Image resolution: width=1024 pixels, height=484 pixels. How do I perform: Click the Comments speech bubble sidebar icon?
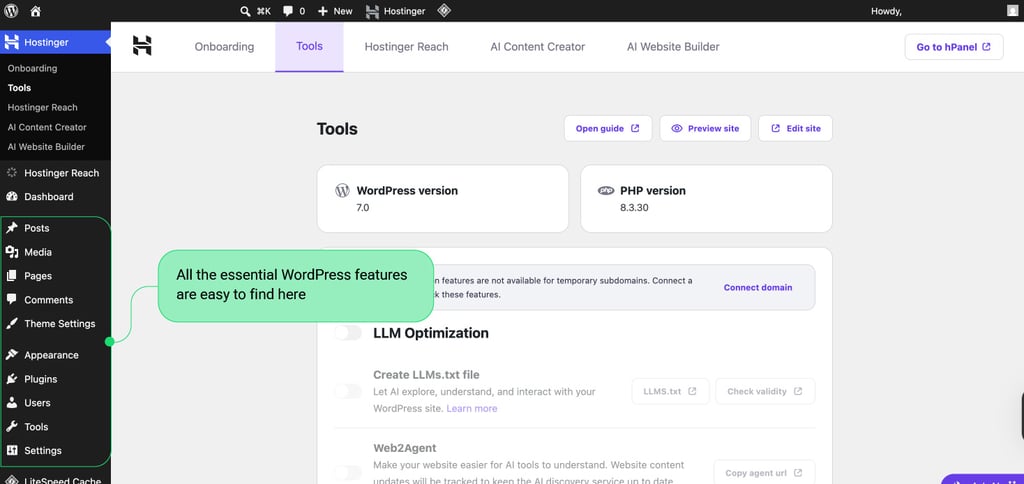(12, 299)
